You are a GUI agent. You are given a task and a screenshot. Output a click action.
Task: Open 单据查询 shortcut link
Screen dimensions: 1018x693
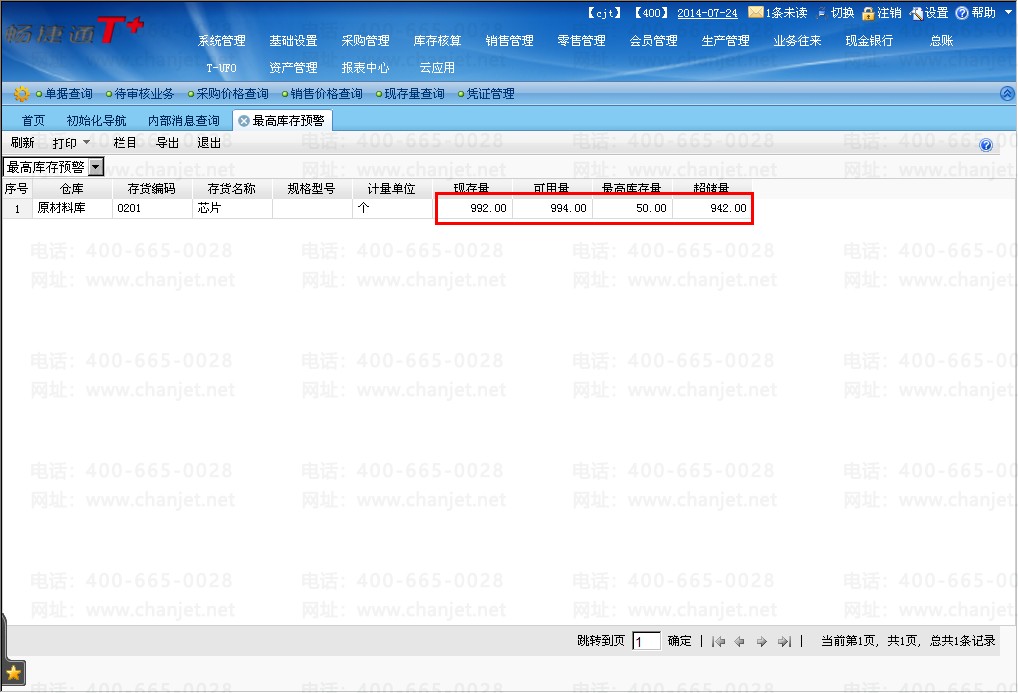[x=69, y=94]
